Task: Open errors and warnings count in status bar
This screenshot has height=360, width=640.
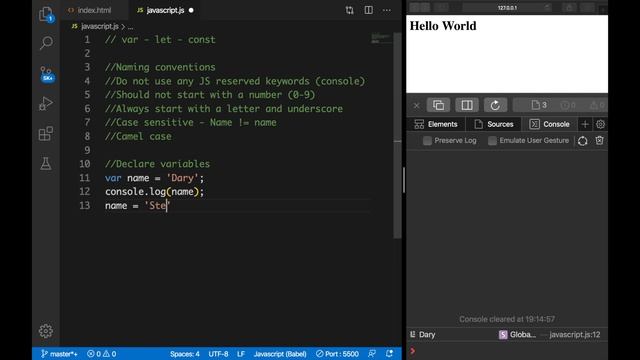Action: tap(102, 354)
